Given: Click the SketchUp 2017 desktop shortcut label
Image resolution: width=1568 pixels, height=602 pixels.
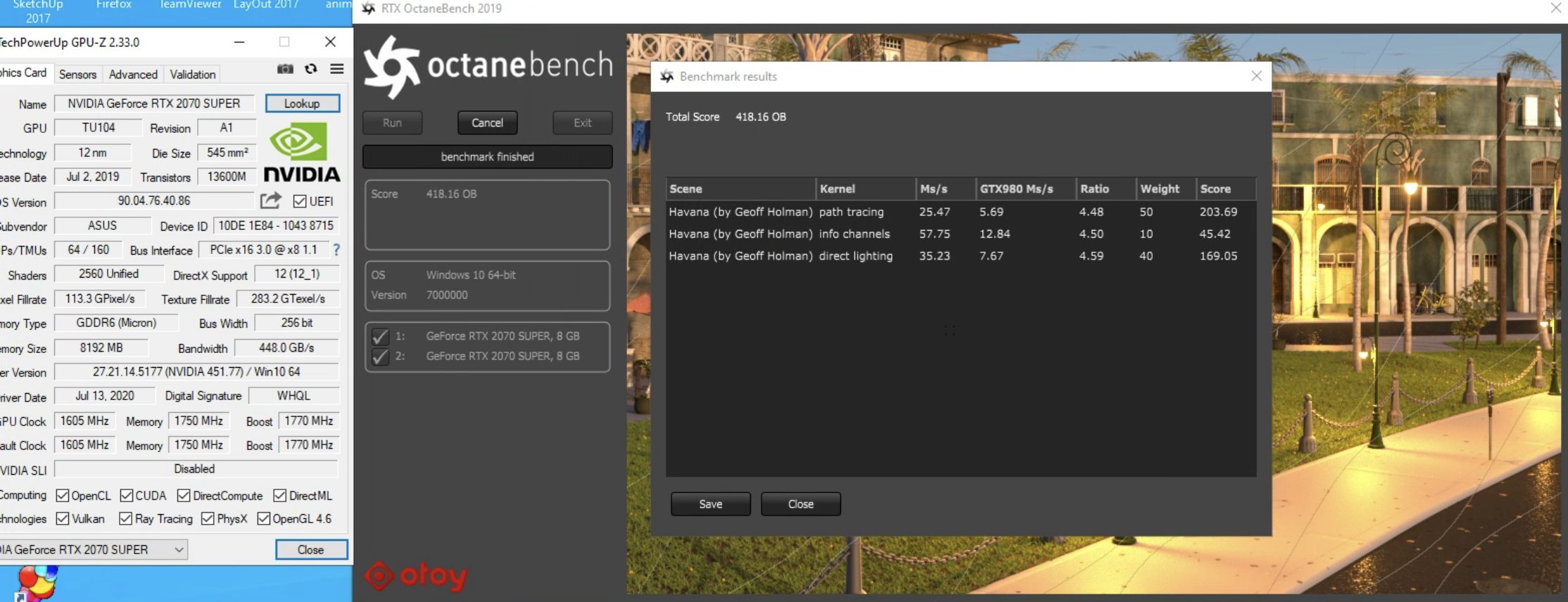Looking at the screenshot, I should pos(38,11).
